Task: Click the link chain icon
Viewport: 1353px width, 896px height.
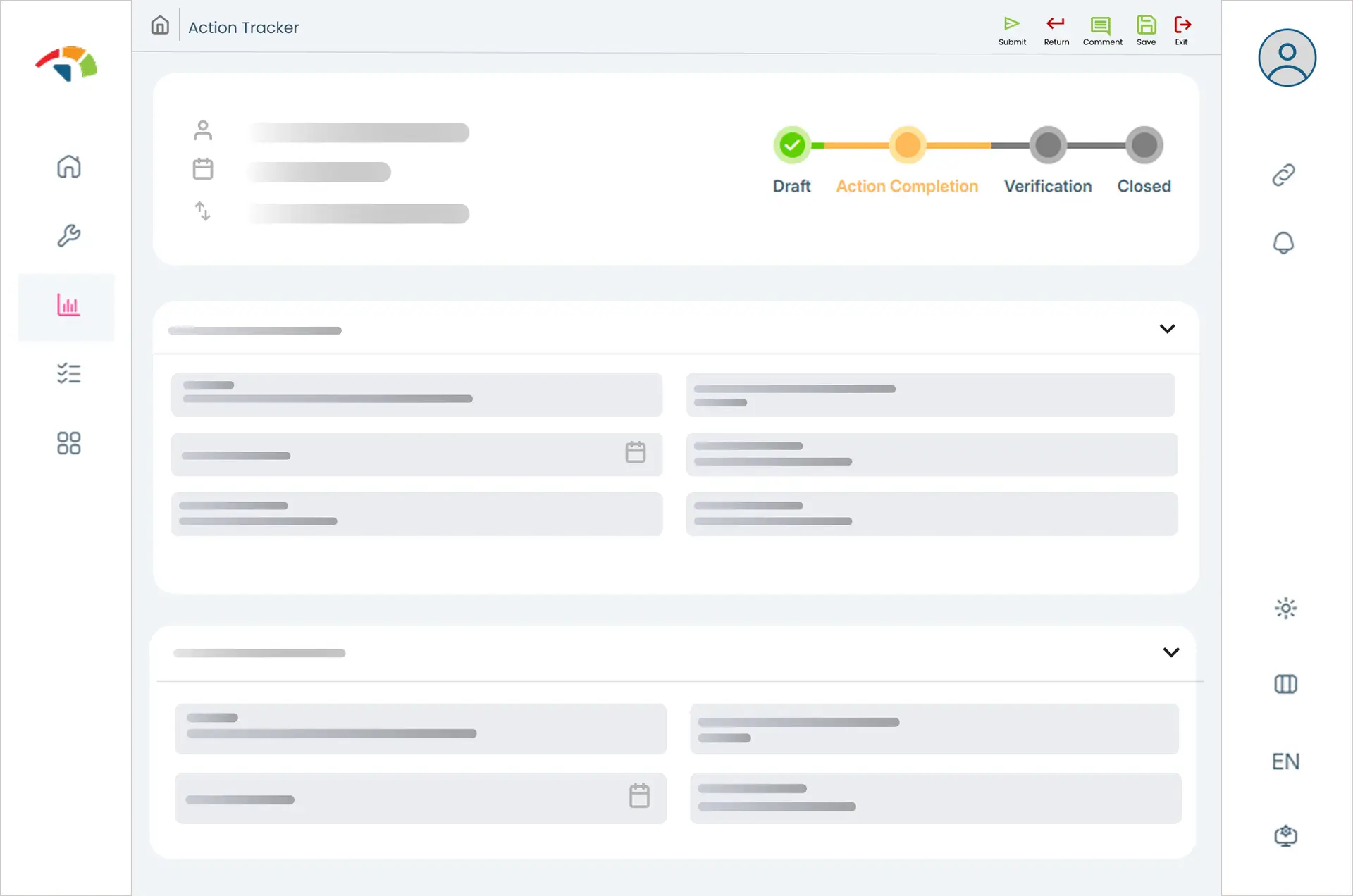Action: (1283, 175)
